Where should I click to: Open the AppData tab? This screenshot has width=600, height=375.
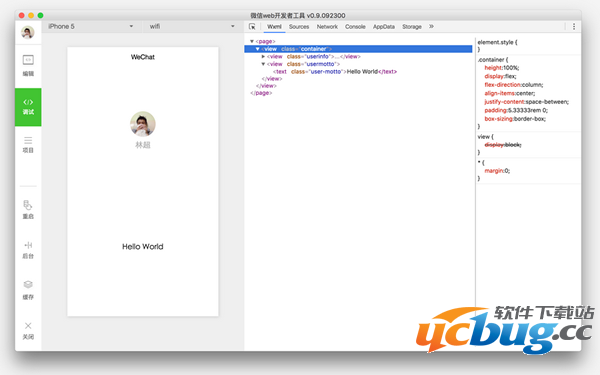[x=384, y=26]
